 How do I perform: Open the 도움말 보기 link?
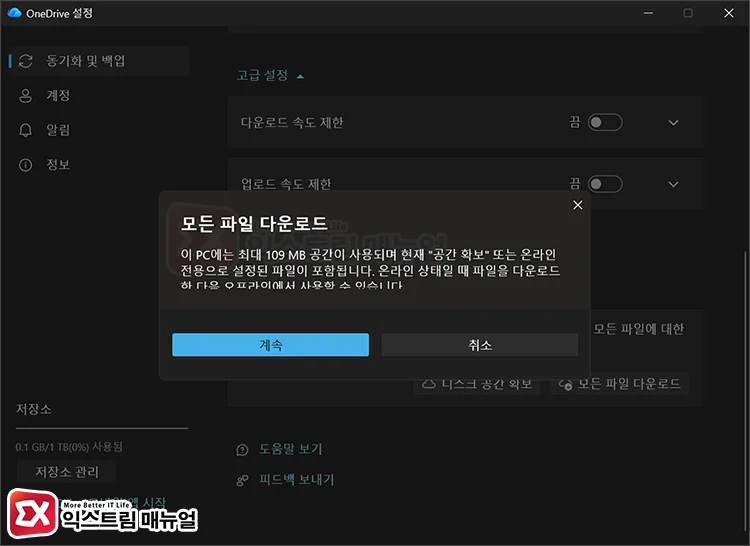click(x=291, y=449)
